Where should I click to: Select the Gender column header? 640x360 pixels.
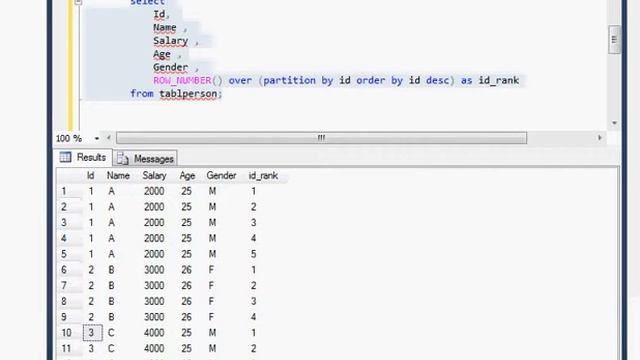pos(221,176)
